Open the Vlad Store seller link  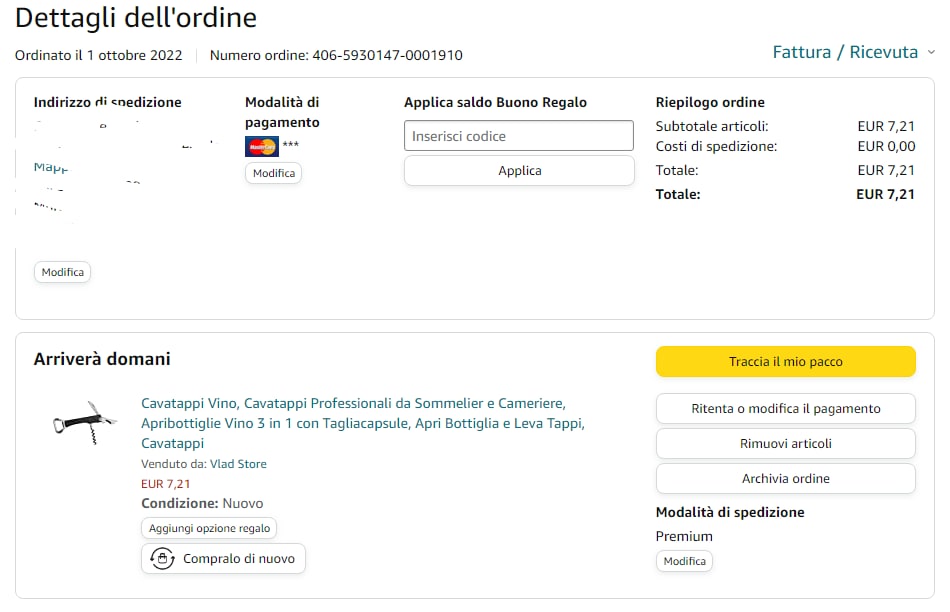pyautogui.click(x=238, y=464)
